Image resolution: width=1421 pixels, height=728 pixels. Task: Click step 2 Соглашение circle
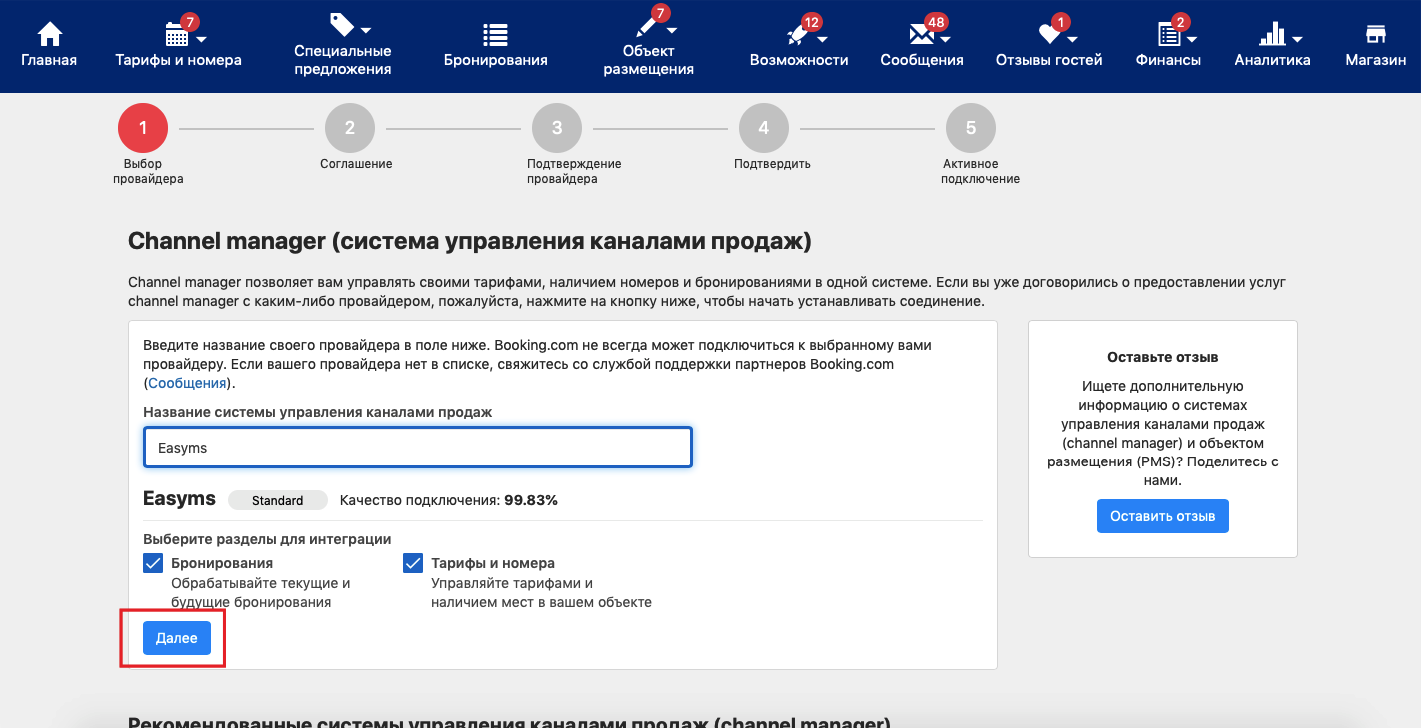pos(350,128)
